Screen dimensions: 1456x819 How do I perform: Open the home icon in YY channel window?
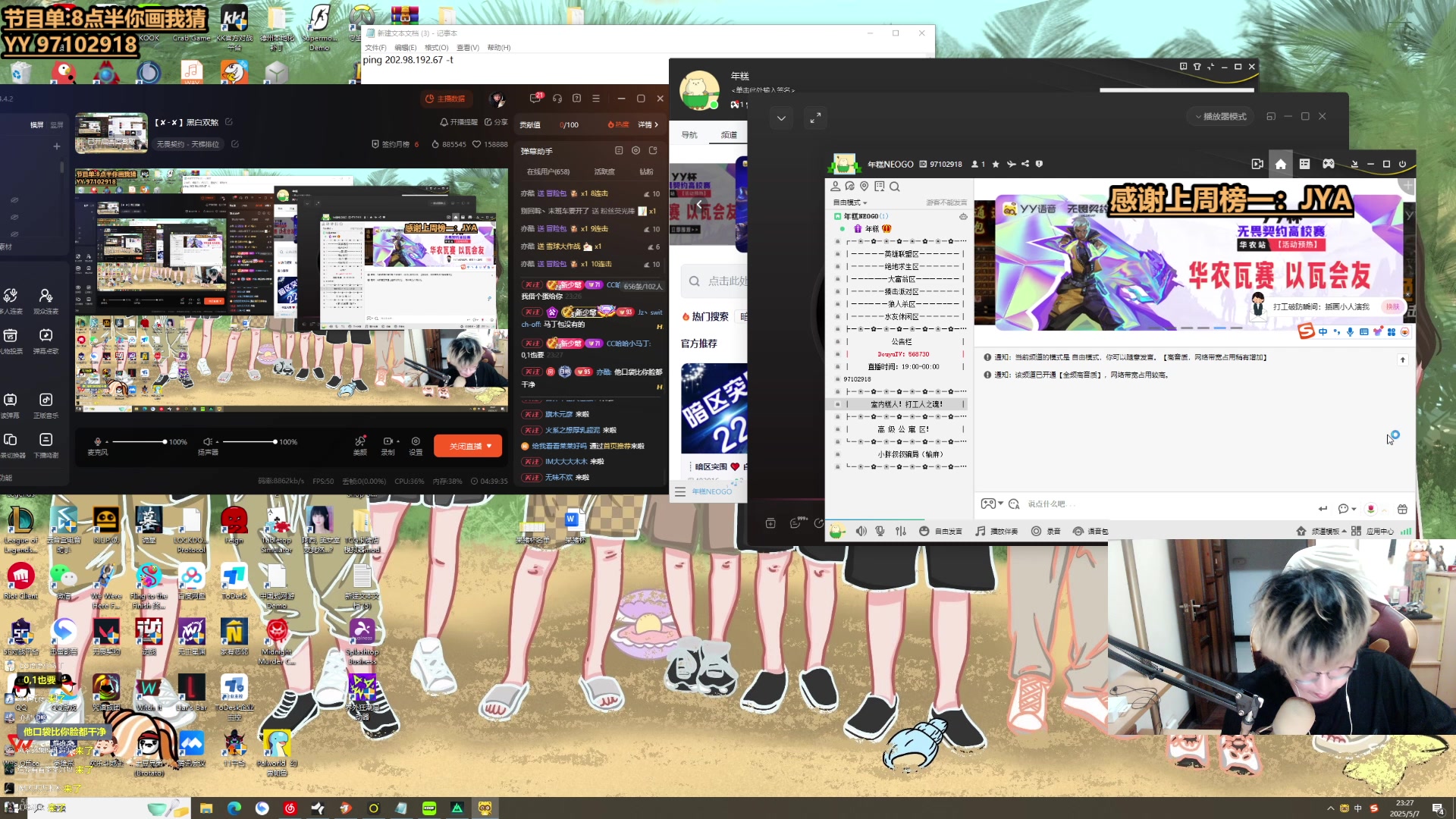tap(1280, 164)
